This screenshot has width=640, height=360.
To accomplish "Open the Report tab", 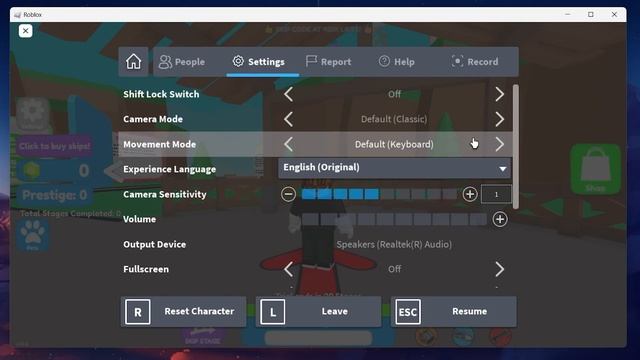I will [328, 62].
